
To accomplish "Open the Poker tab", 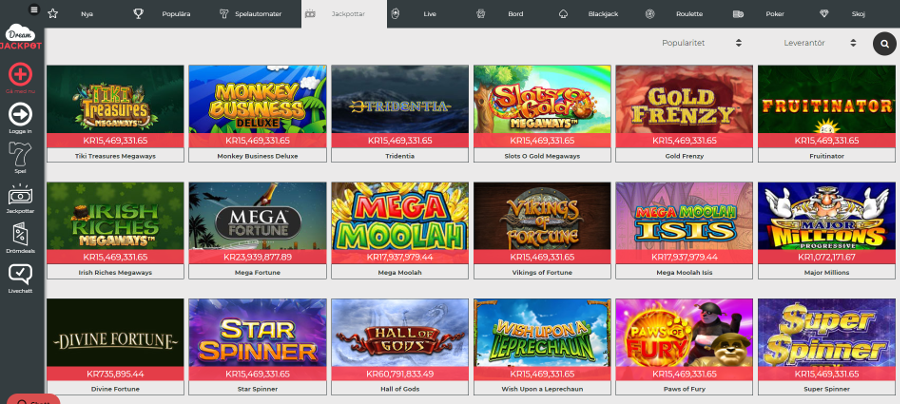I will point(775,14).
